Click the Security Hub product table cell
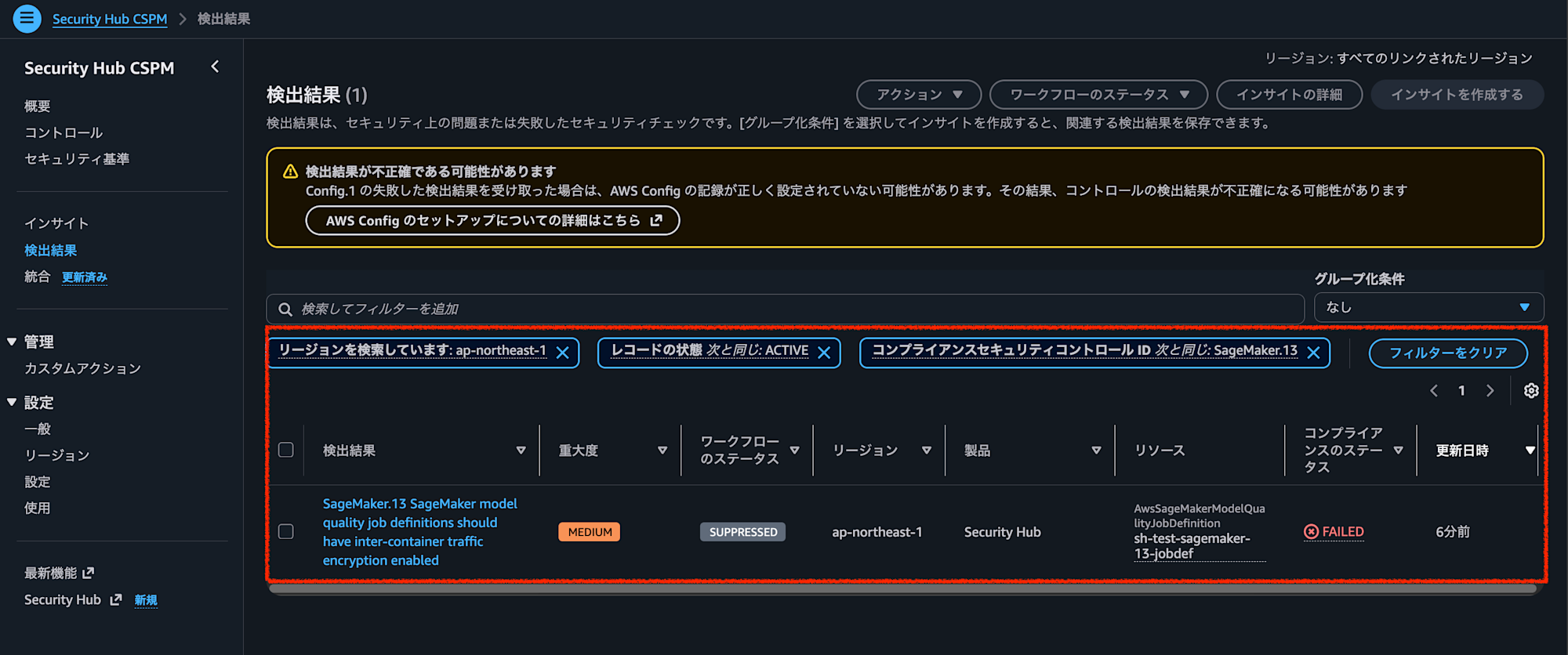Screen dimensions: 1568x655 coord(1003,532)
